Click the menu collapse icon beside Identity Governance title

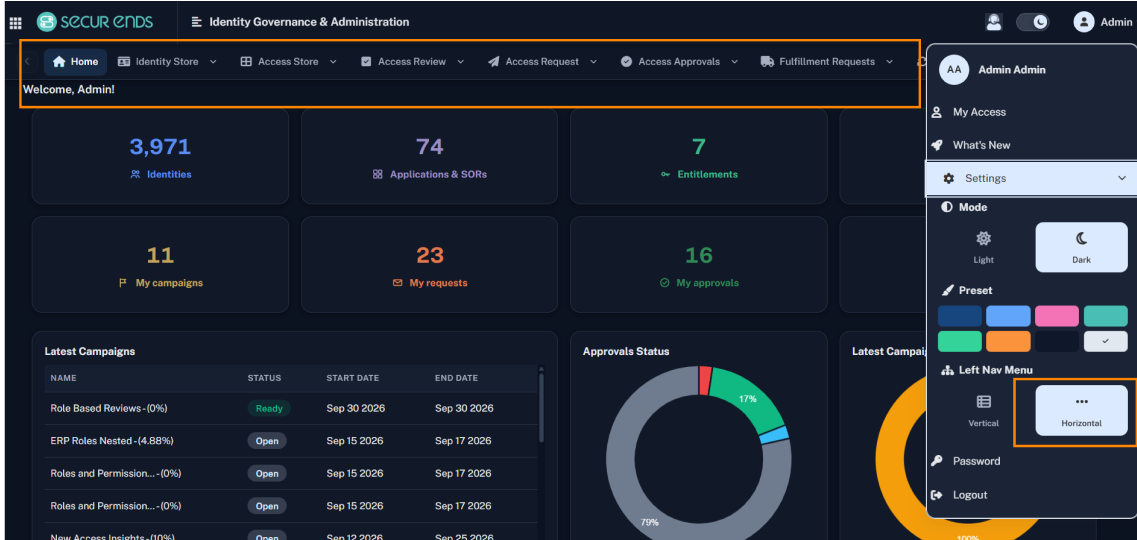[197, 22]
